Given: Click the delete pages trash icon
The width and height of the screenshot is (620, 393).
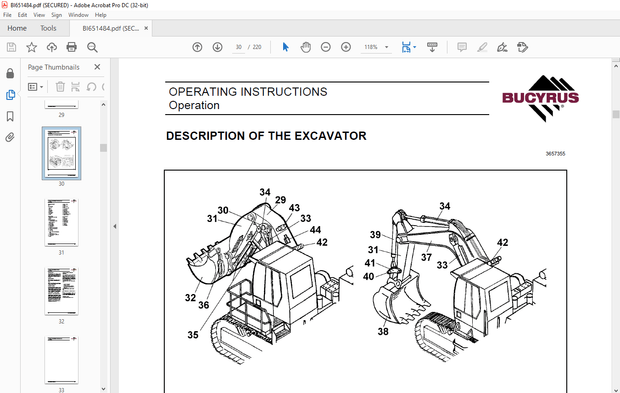Looking at the screenshot, I should point(60,87).
